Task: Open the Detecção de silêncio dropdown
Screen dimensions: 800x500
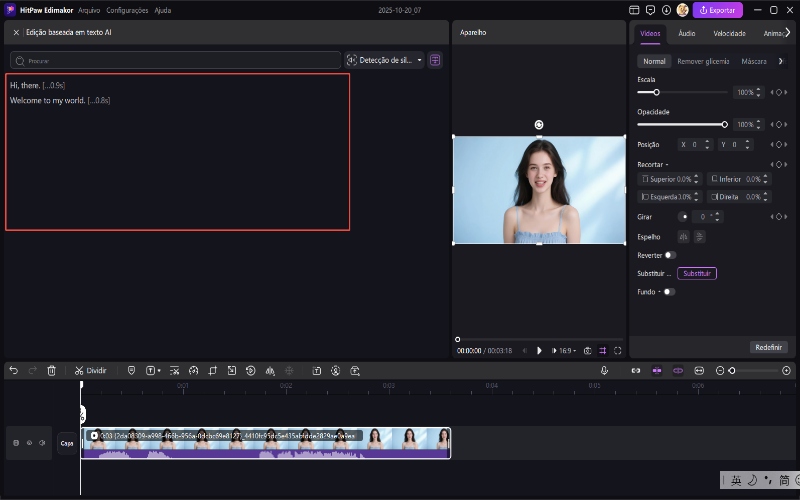Action: pos(384,60)
